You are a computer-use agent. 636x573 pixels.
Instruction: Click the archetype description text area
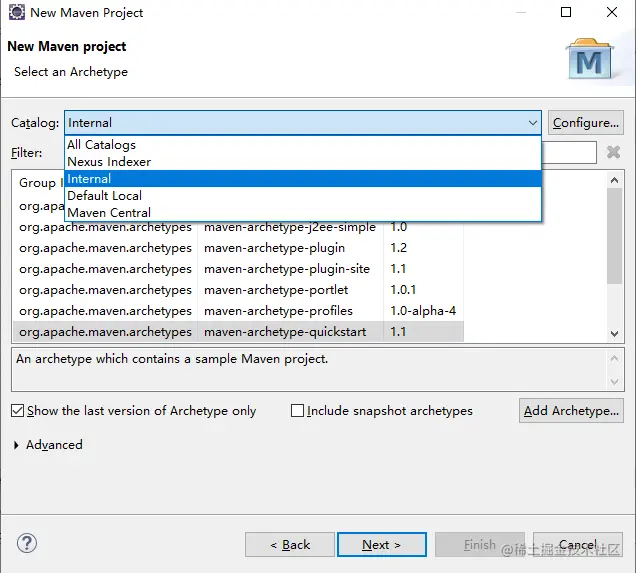click(310, 369)
